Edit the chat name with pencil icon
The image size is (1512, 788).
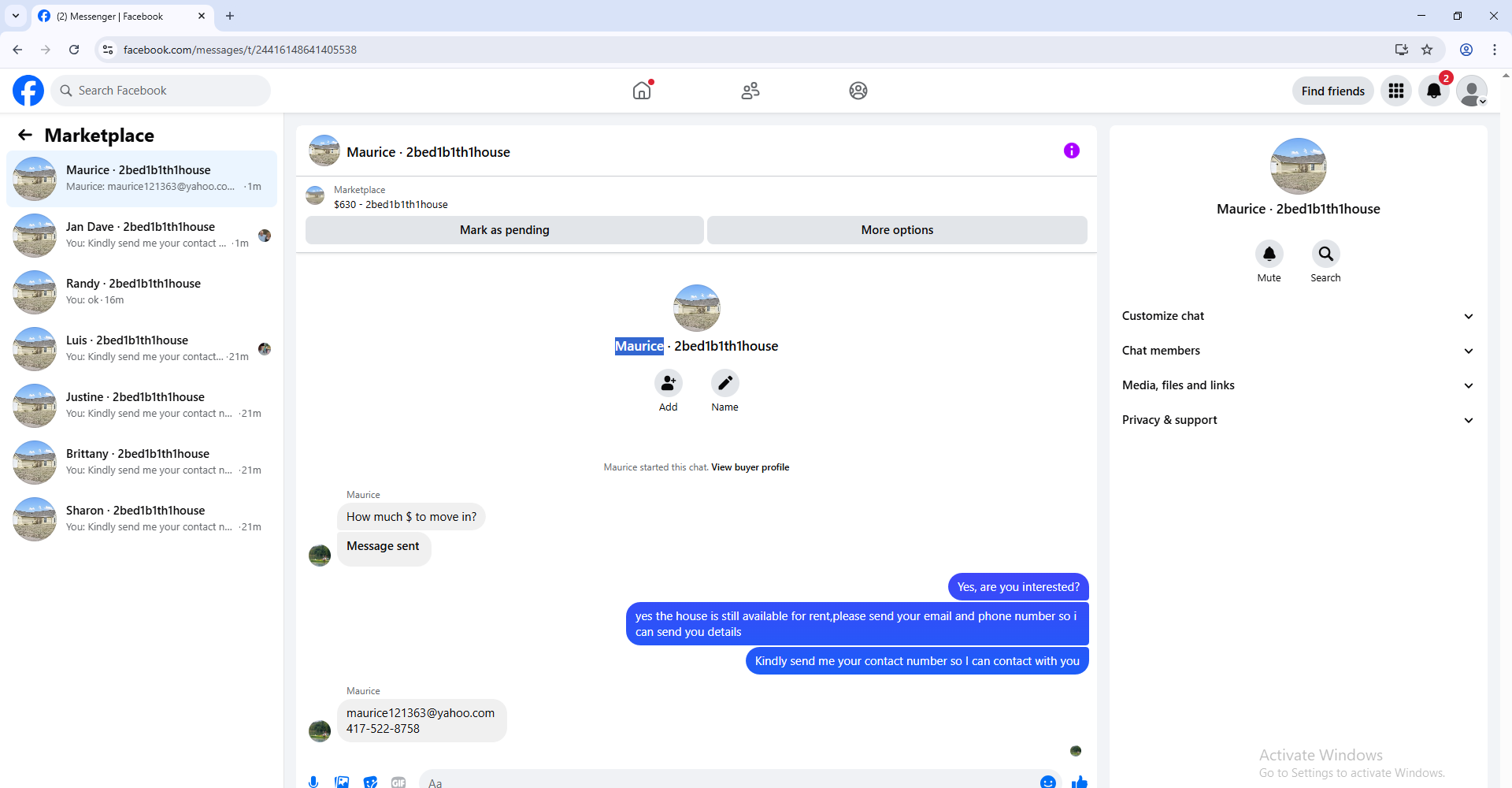point(725,383)
